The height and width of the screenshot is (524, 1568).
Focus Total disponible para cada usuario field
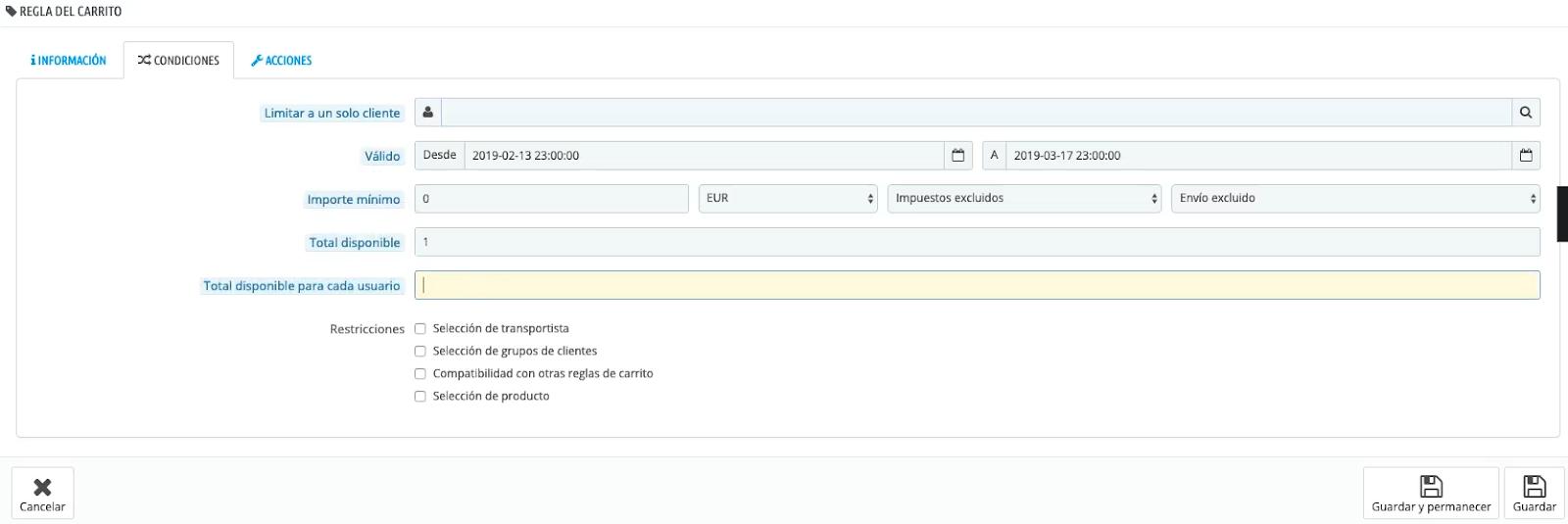(x=977, y=285)
